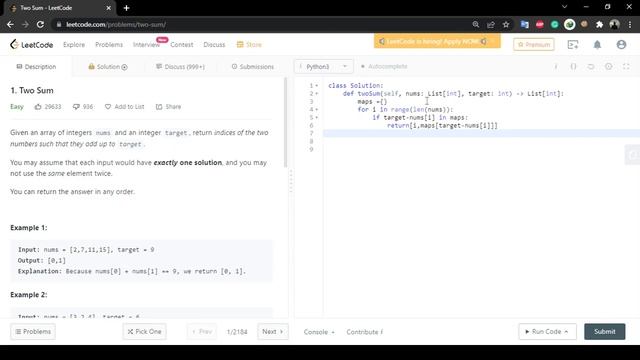Click the feedback widget at right edge
The image size is (640, 360).
[x=633, y=154]
